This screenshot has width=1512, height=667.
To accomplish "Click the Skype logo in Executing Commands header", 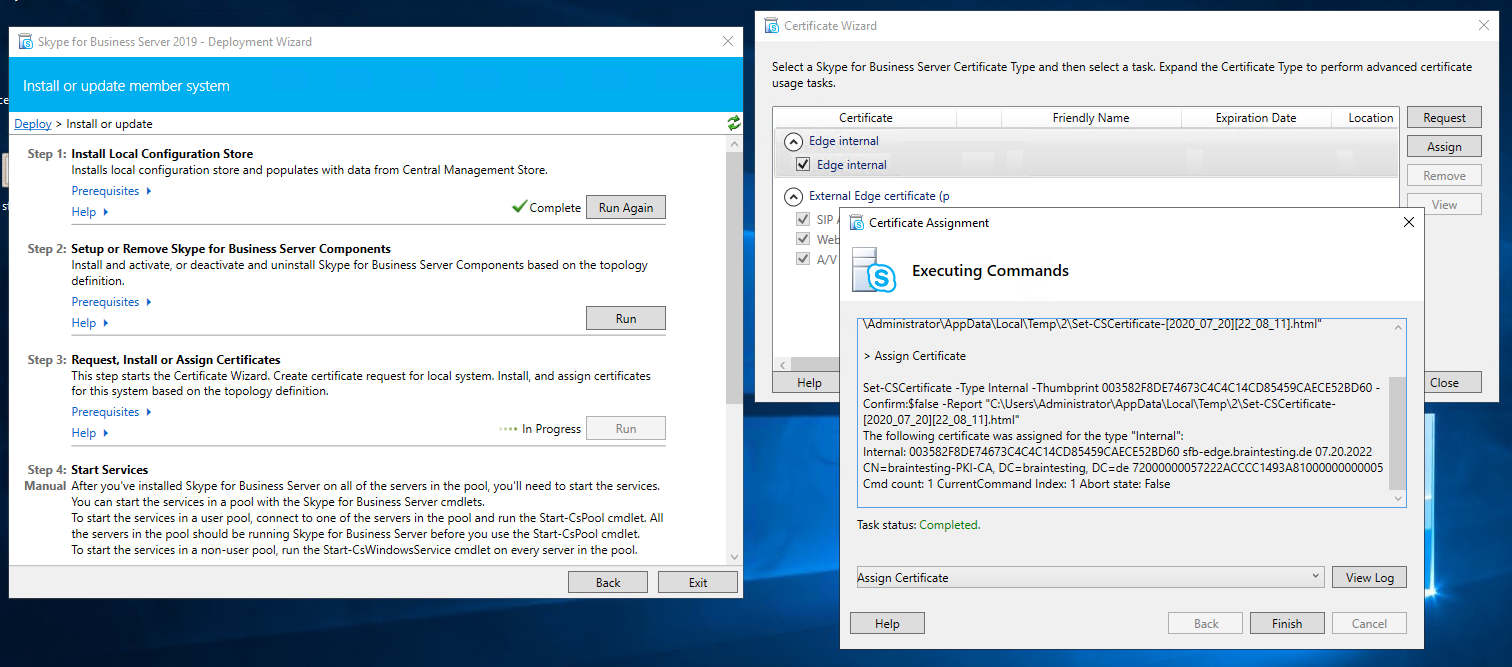I will (872, 270).
